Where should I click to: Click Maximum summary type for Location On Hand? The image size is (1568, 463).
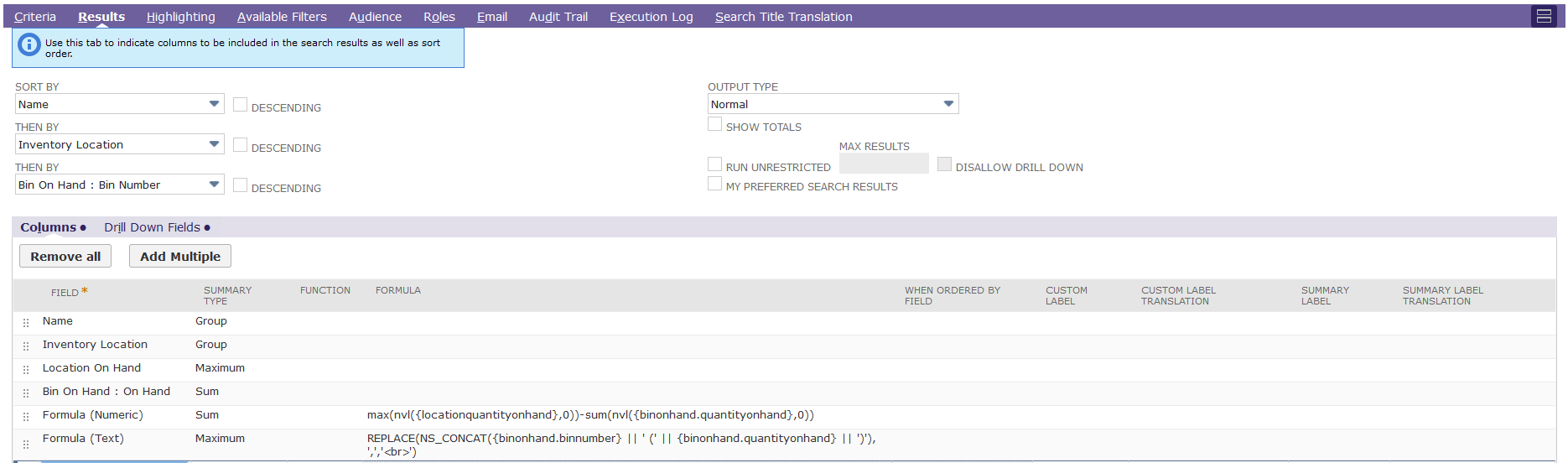tap(220, 368)
